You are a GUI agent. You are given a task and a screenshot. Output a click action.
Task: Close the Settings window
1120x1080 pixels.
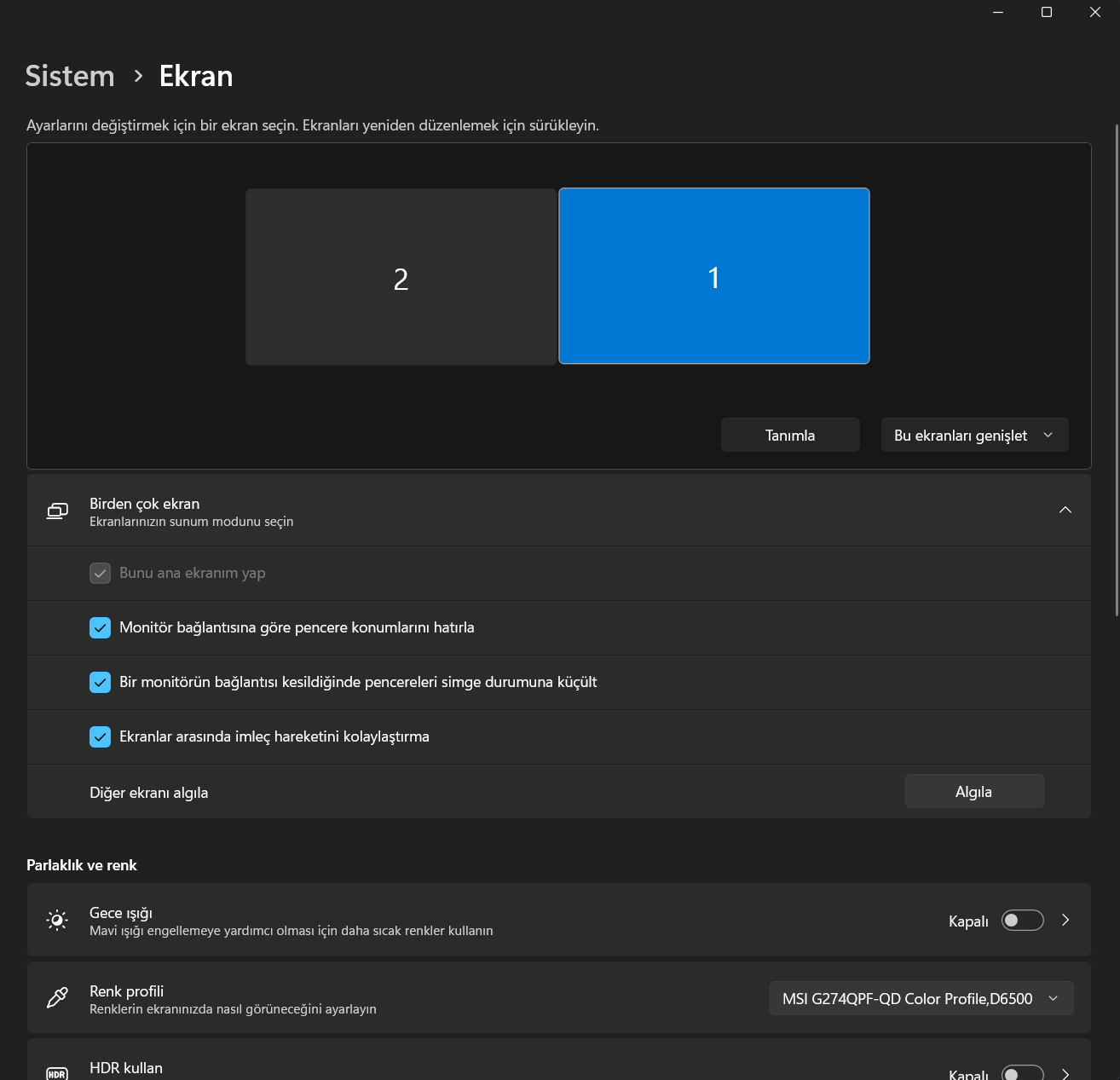pos(1095,12)
